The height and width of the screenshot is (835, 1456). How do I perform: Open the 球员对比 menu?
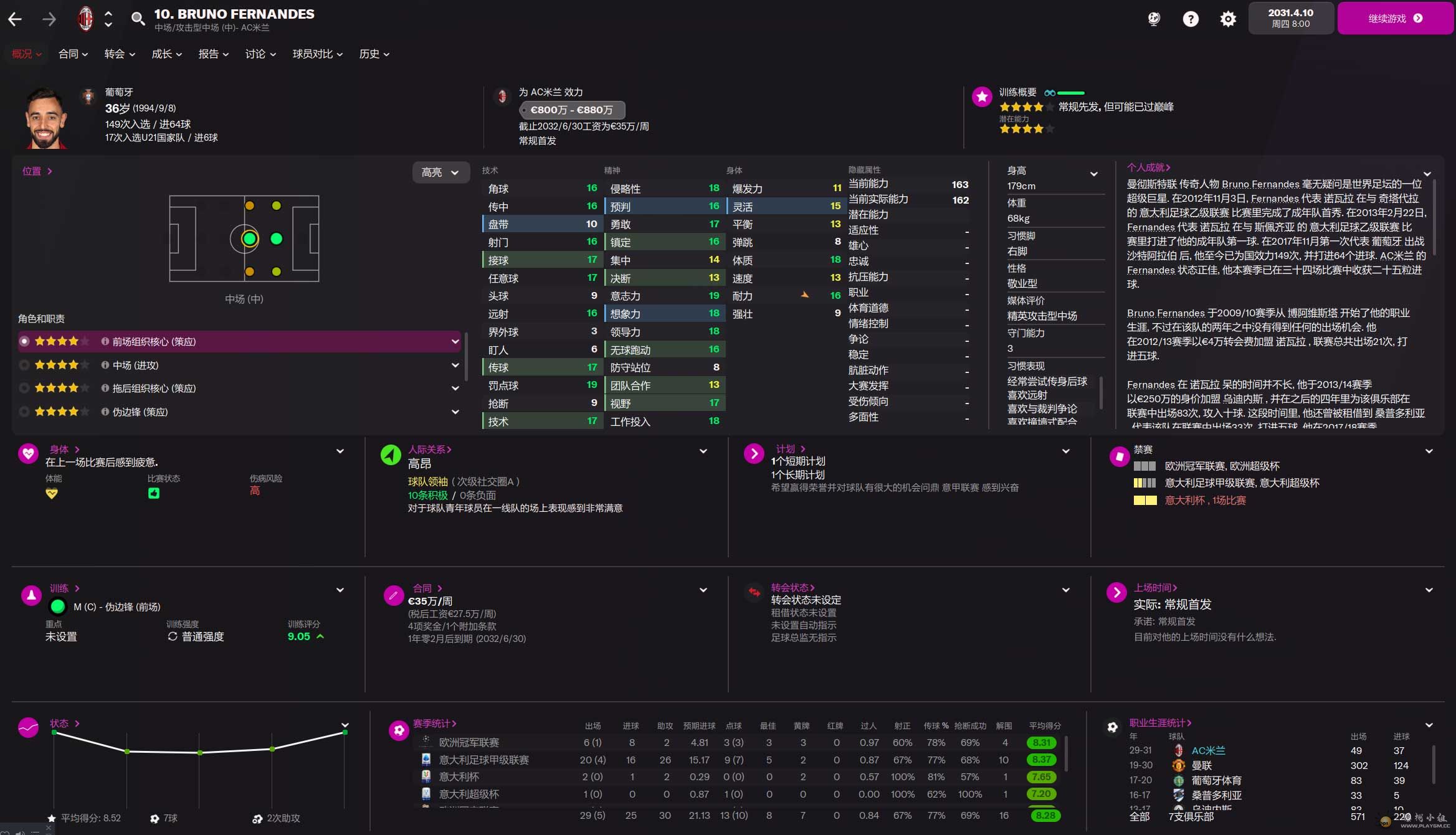318,54
